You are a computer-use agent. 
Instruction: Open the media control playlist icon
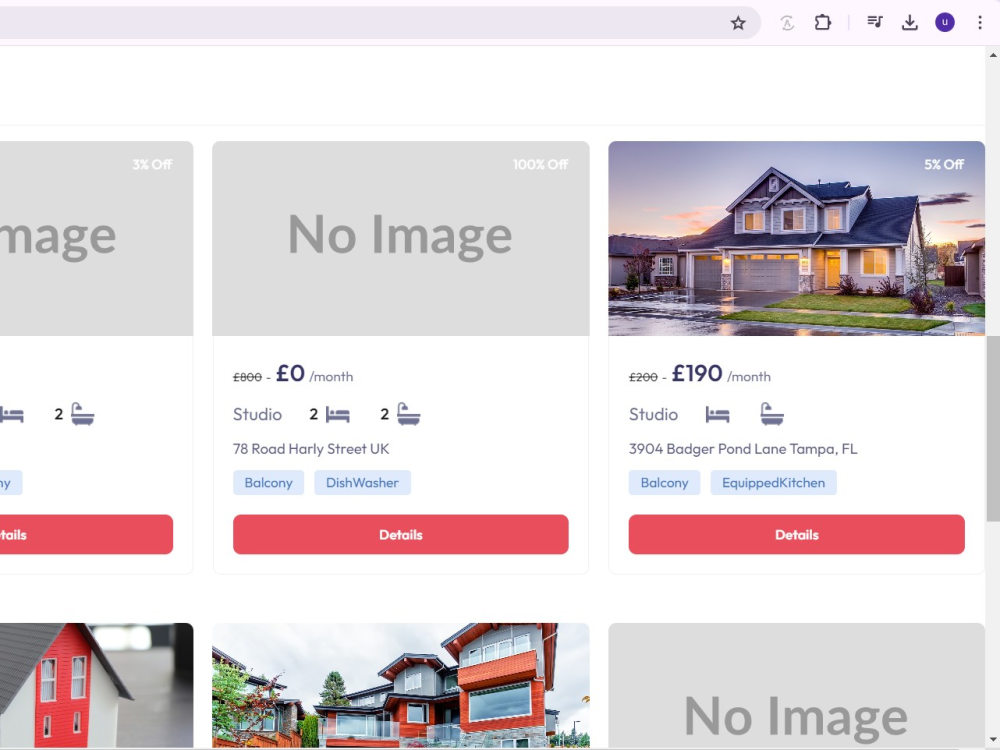click(x=874, y=22)
